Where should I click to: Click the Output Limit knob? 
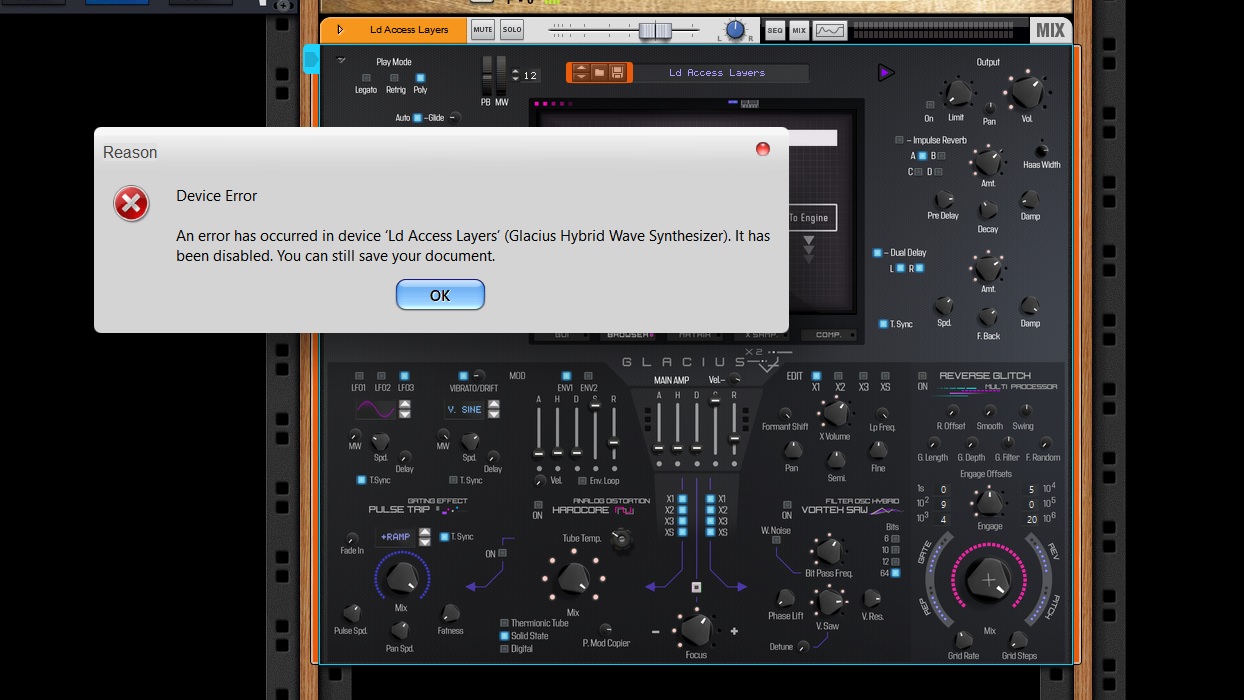(957, 93)
